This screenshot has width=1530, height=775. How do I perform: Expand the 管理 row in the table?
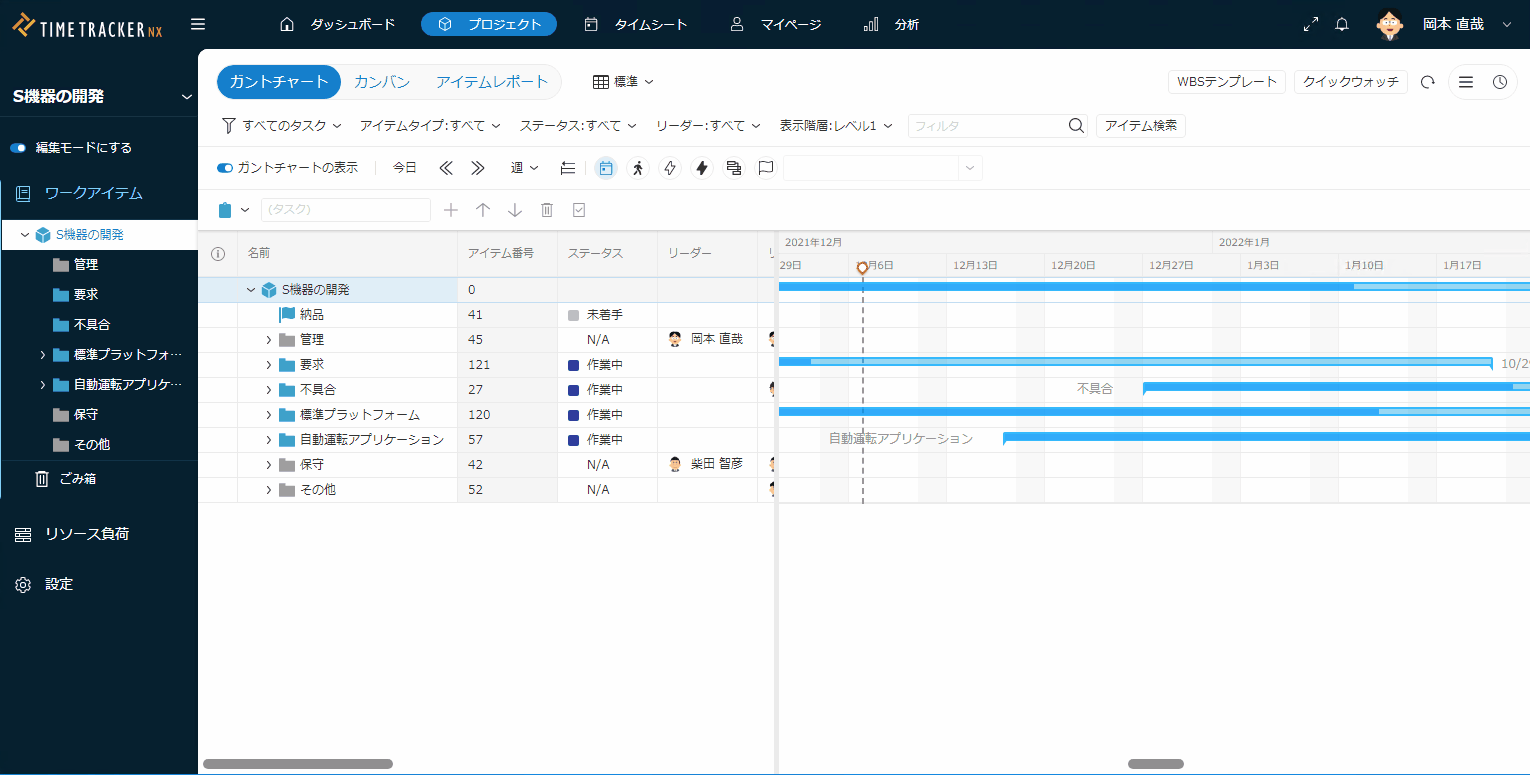point(268,340)
